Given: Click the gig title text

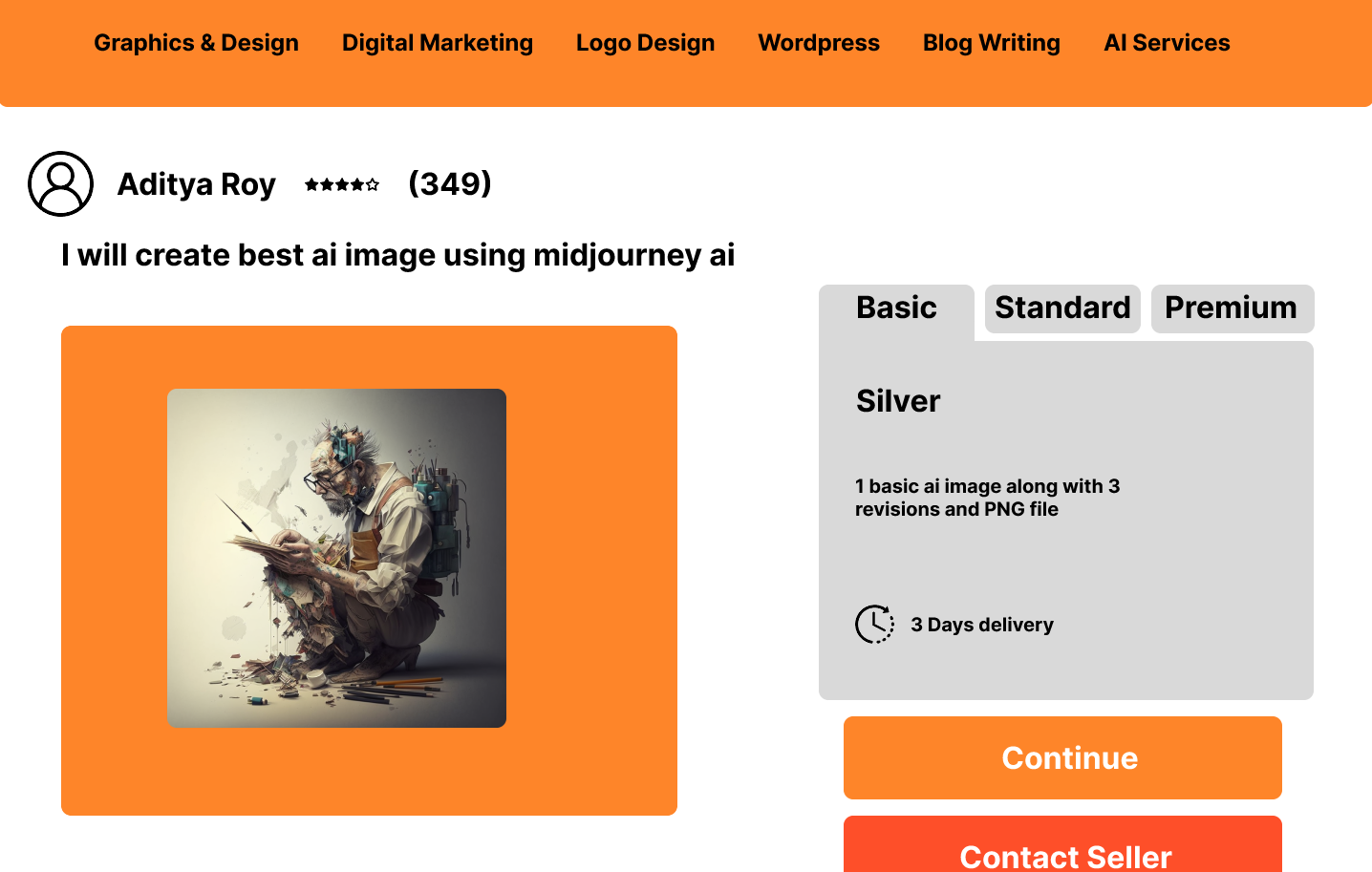Looking at the screenshot, I should [x=397, y=255].
